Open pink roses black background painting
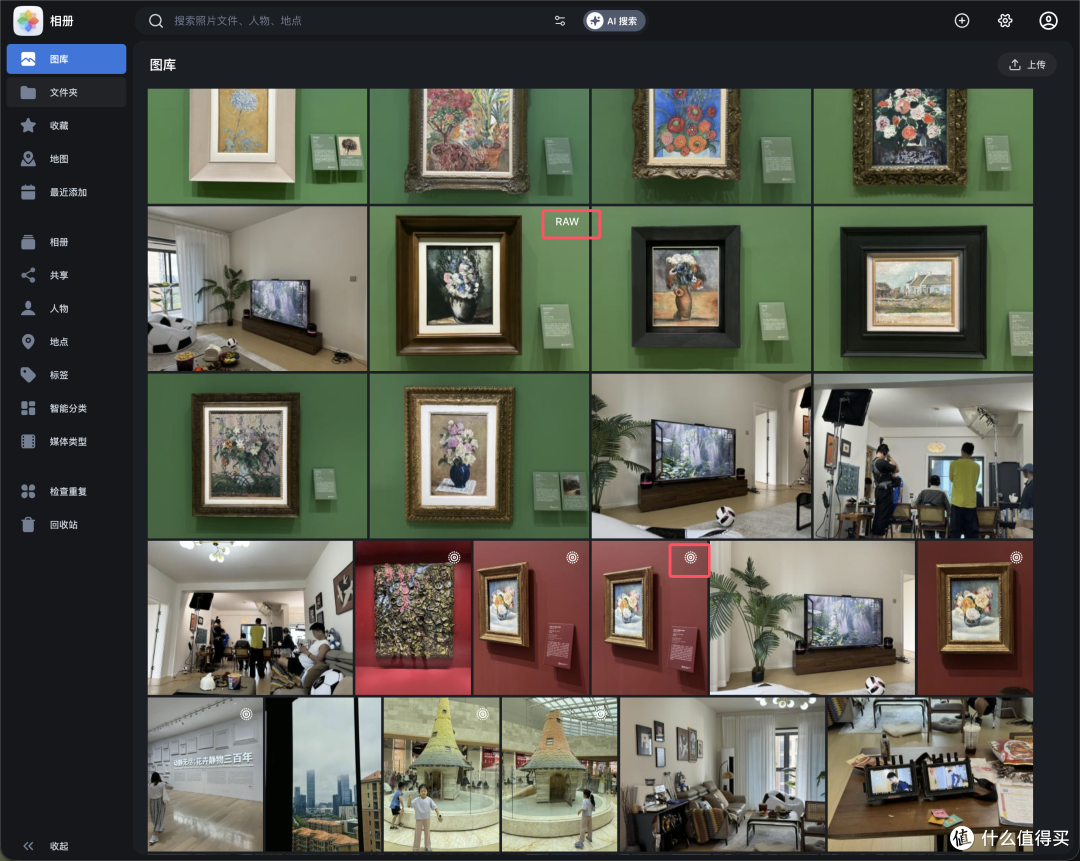The image size is (1080, 861). click(923, 146)
